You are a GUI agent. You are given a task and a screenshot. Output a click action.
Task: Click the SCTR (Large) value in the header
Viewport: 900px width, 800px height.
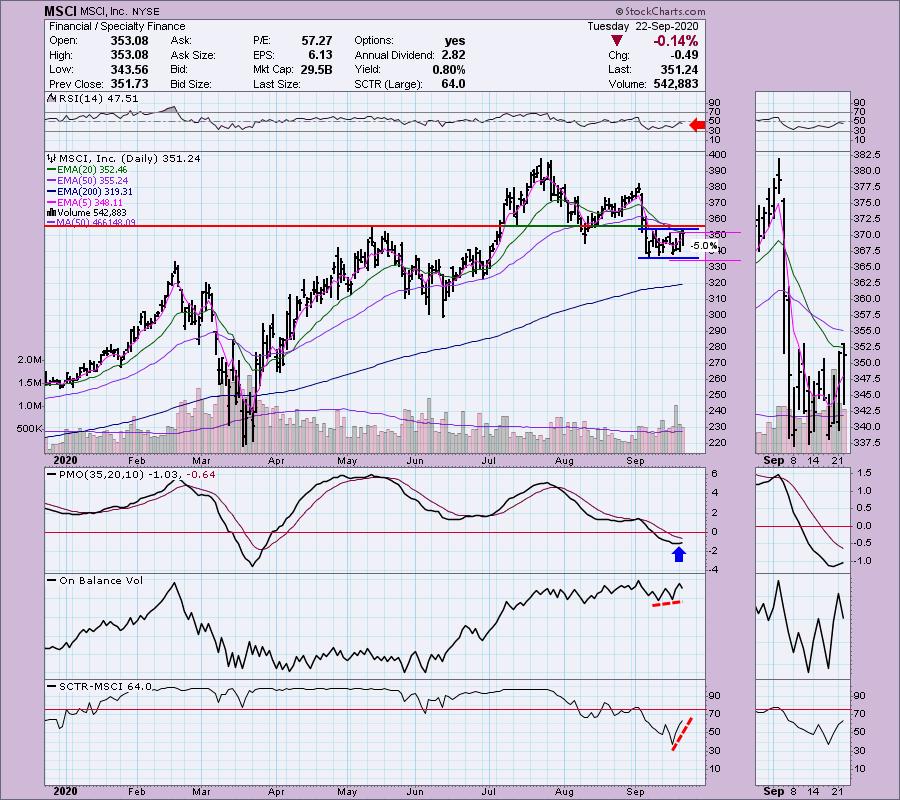(453, 84)
